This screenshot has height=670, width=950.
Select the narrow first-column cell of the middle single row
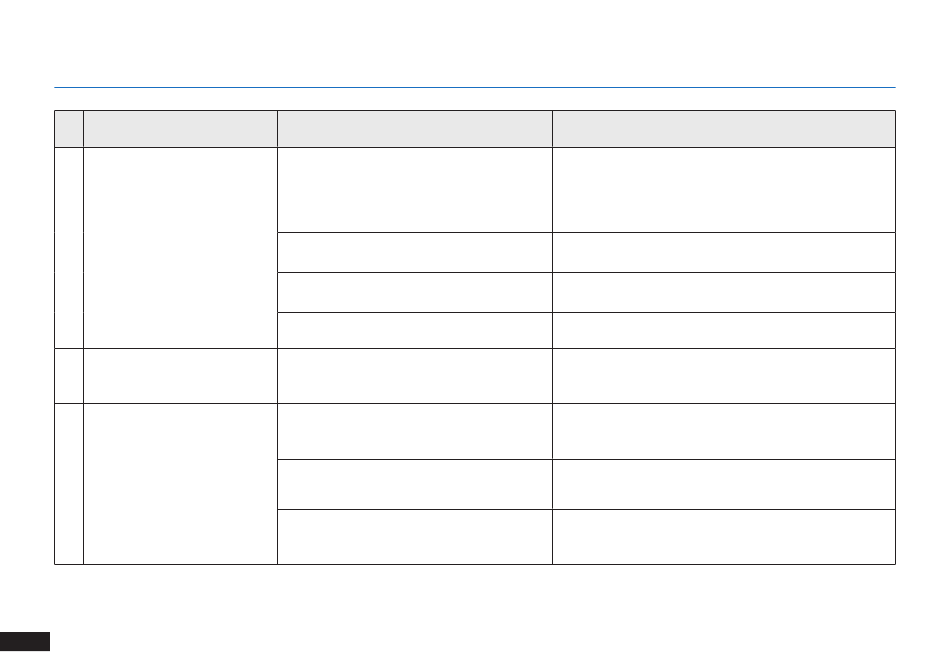point(69,376)
